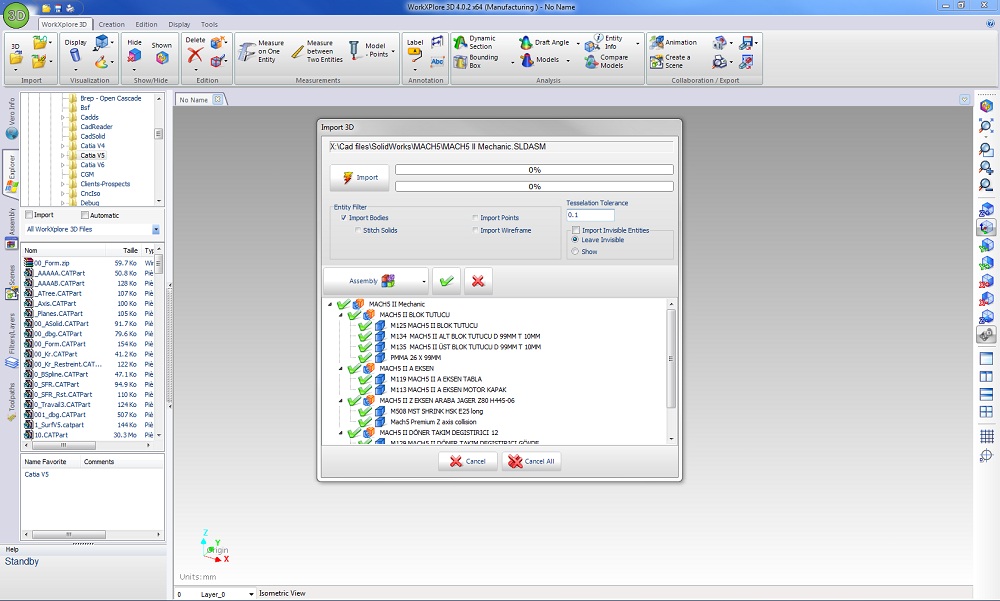This screenshot has height=601, width=1000.
Task: Expand the Catia V5 folder
Action: pos(62,156)
